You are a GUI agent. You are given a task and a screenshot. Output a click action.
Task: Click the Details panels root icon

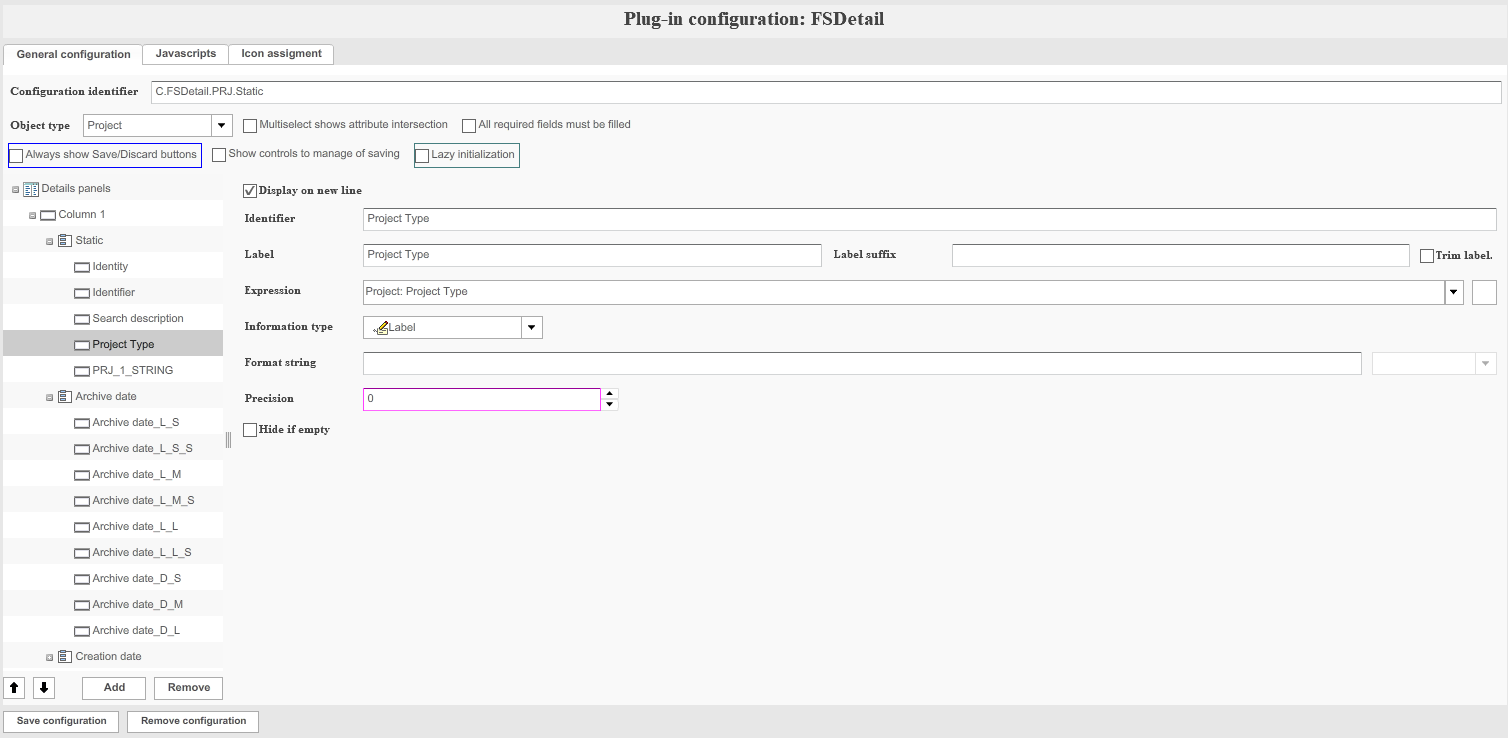[30, 189]
